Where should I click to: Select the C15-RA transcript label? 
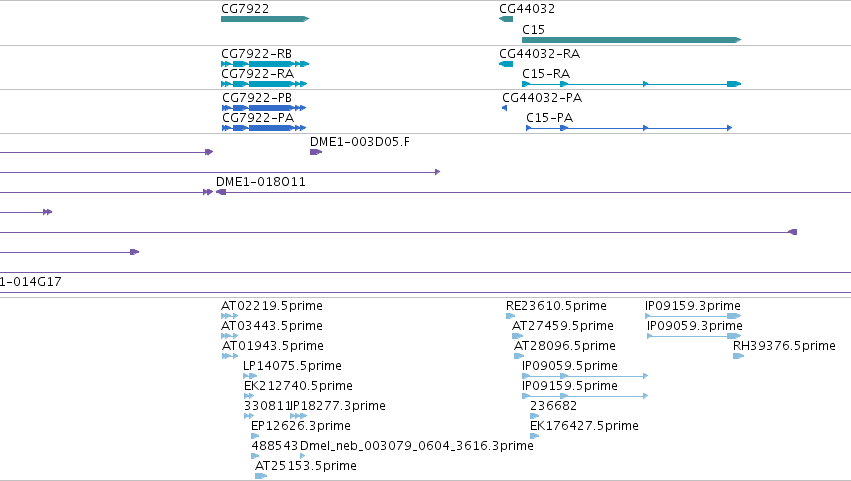tap(546, 74)
